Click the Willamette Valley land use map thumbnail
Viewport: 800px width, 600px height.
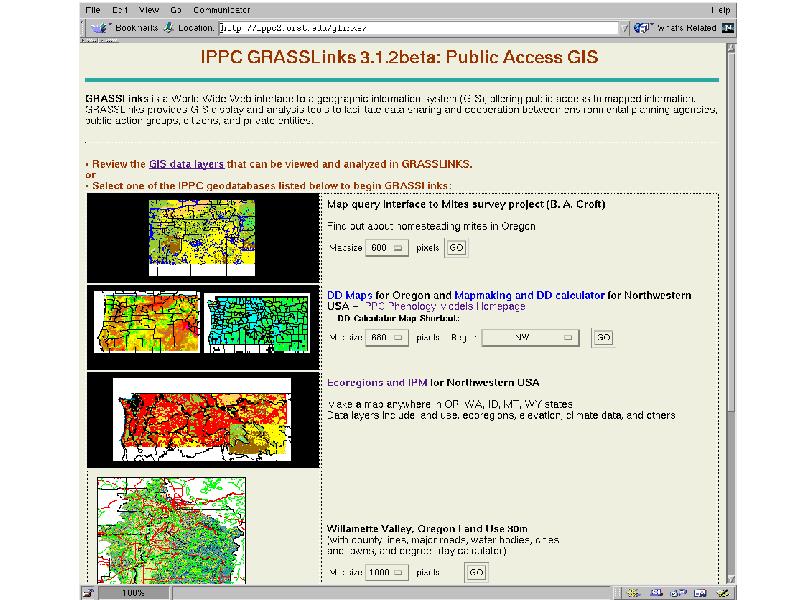click(171, 531)
